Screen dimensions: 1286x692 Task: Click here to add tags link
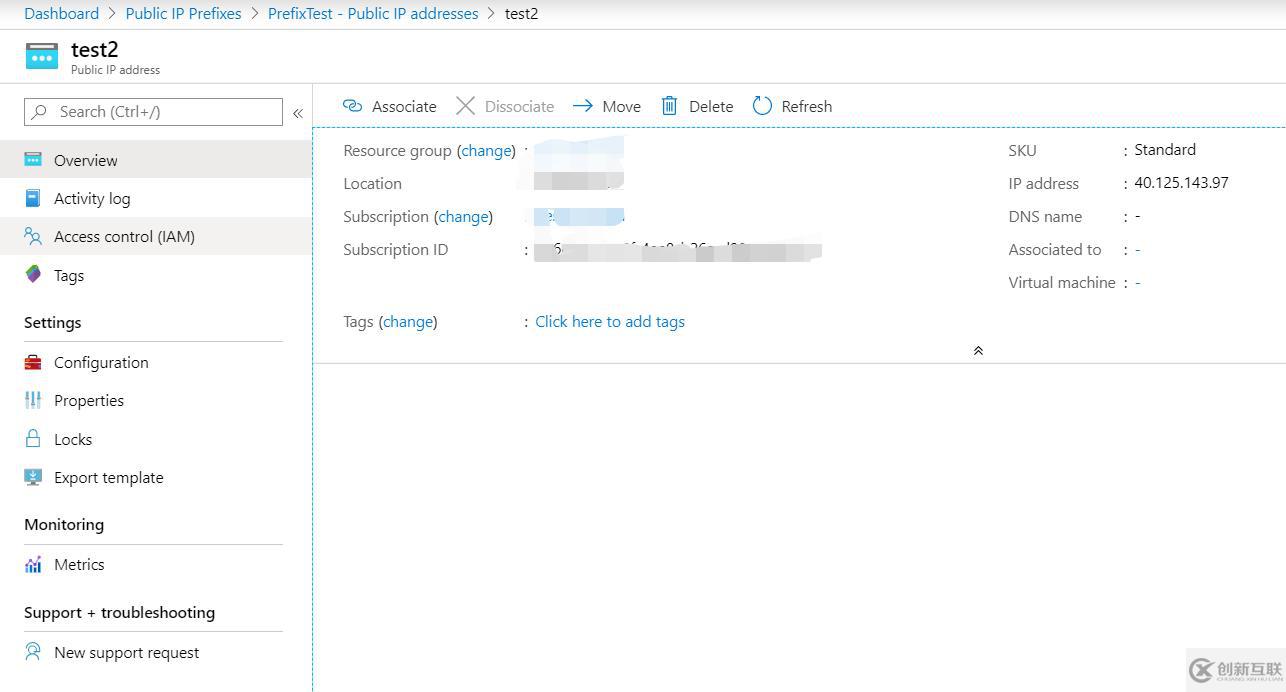(x=610, y=322)
